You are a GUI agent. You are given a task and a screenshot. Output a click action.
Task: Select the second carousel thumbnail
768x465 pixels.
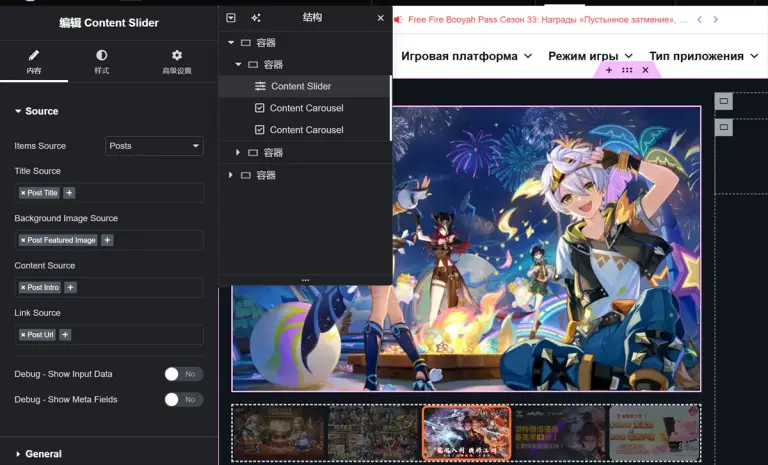pyautogui.click(x=373, y=433)
